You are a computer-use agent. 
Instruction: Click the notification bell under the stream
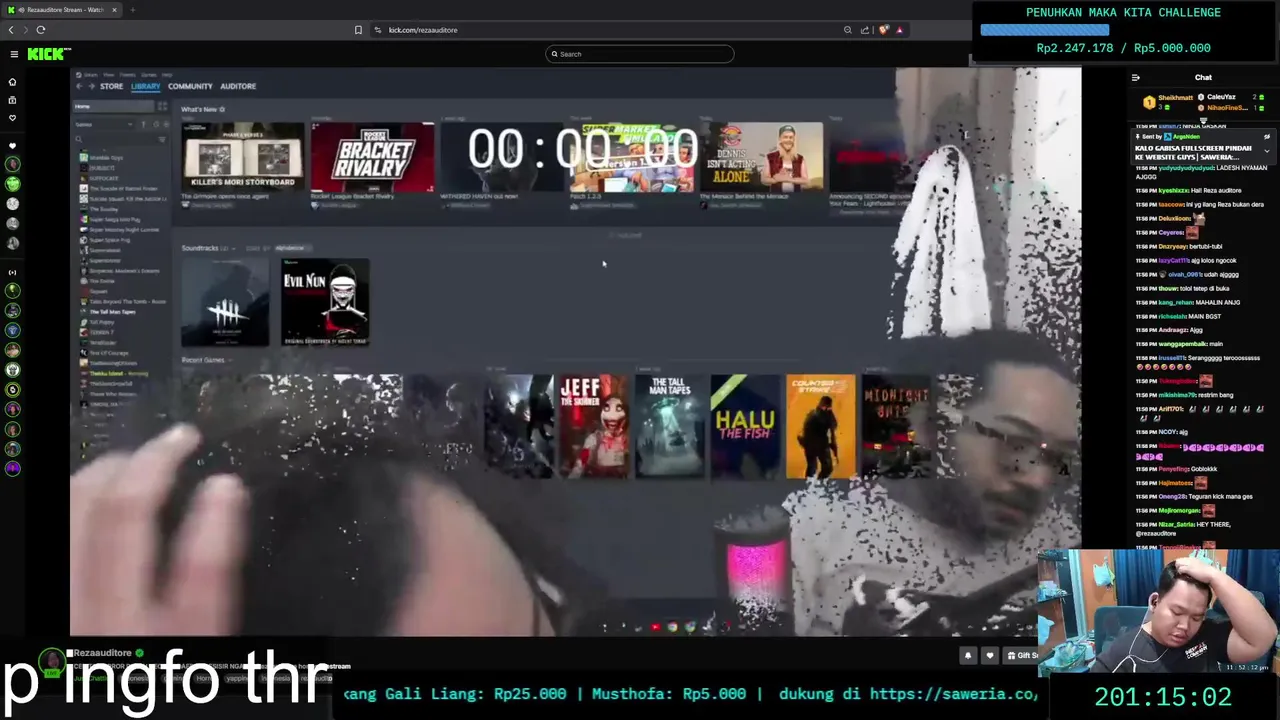coord(967,655)
